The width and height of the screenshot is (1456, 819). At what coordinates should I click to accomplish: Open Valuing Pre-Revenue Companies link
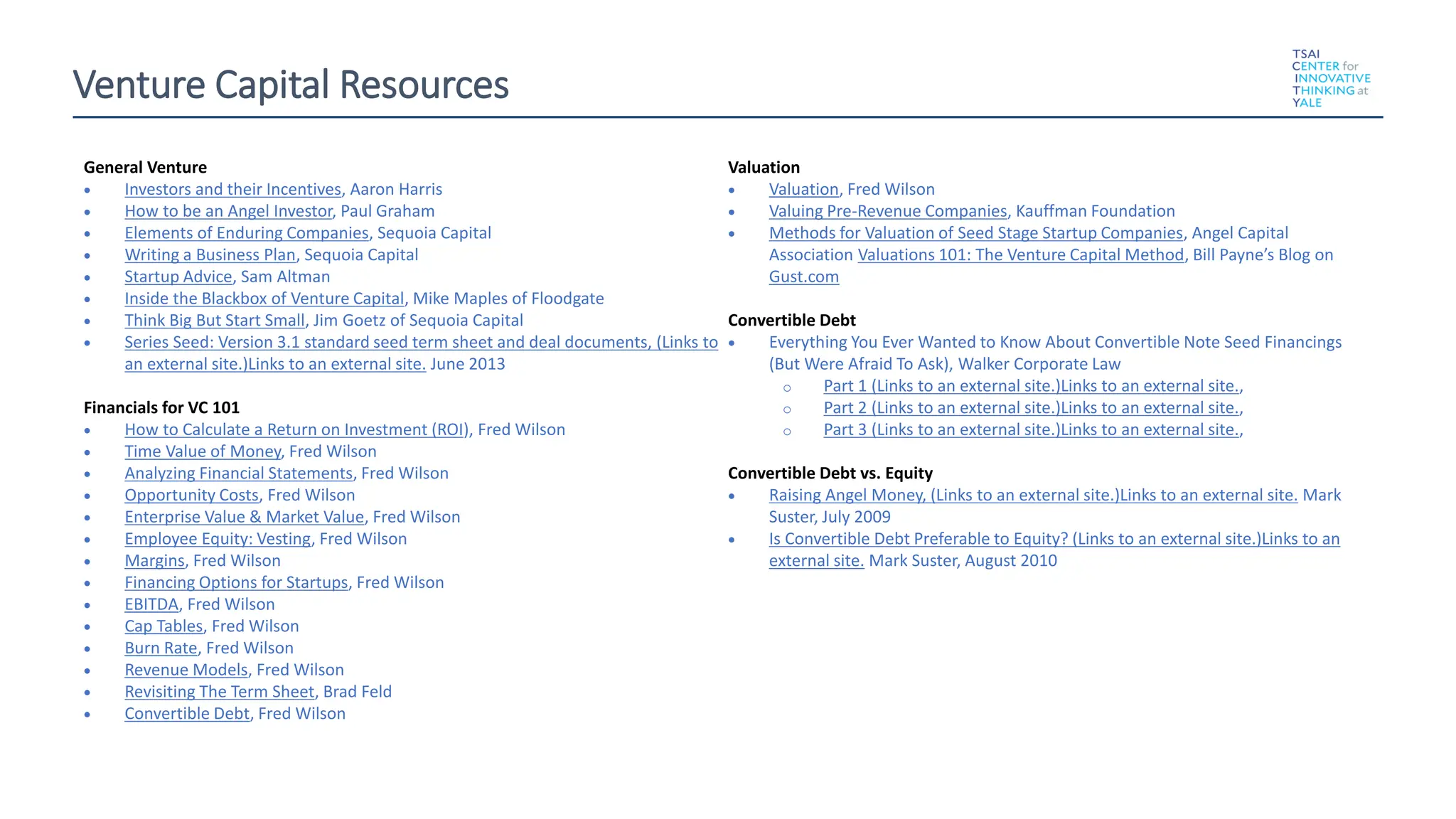tap(888, 211)
